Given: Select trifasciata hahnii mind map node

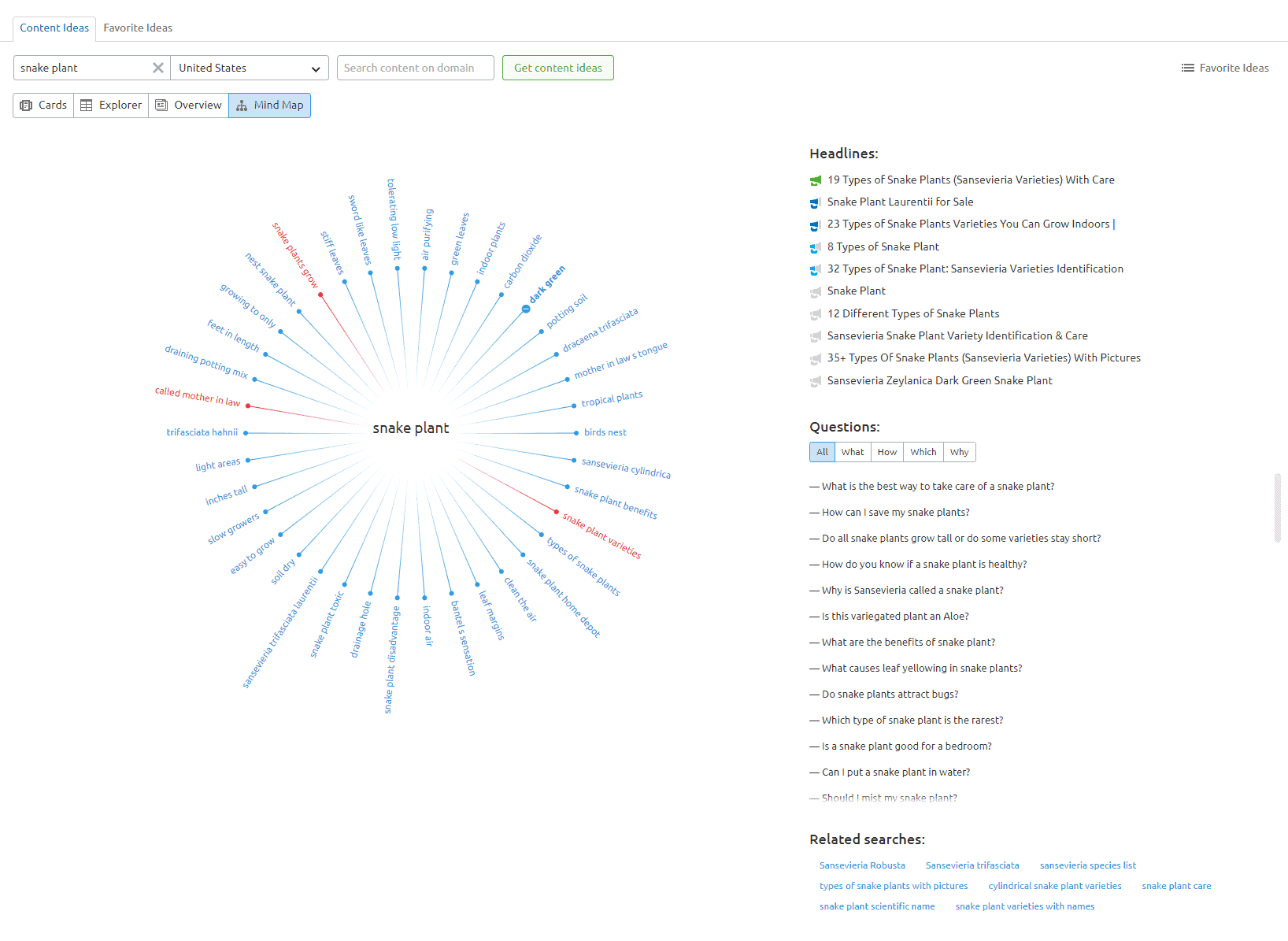Looking at the screenshot, I should [x=202, y=432].
